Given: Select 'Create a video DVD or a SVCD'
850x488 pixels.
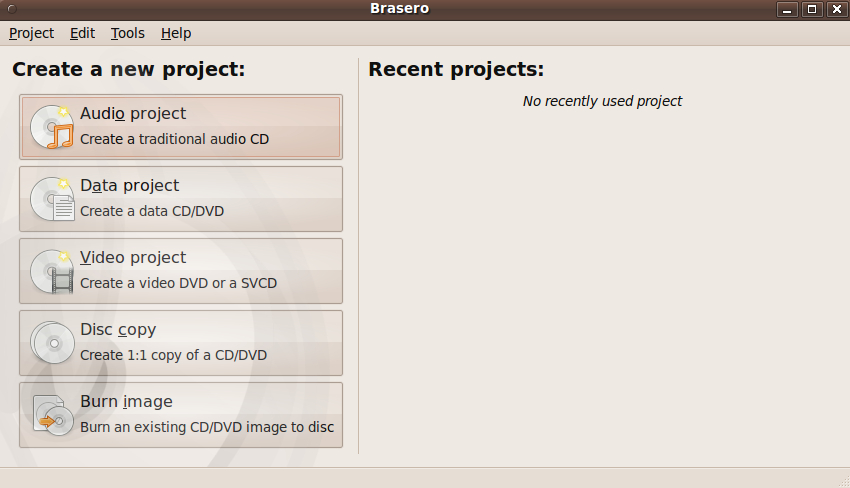Looking at the screenshot, I should (181, 271).
